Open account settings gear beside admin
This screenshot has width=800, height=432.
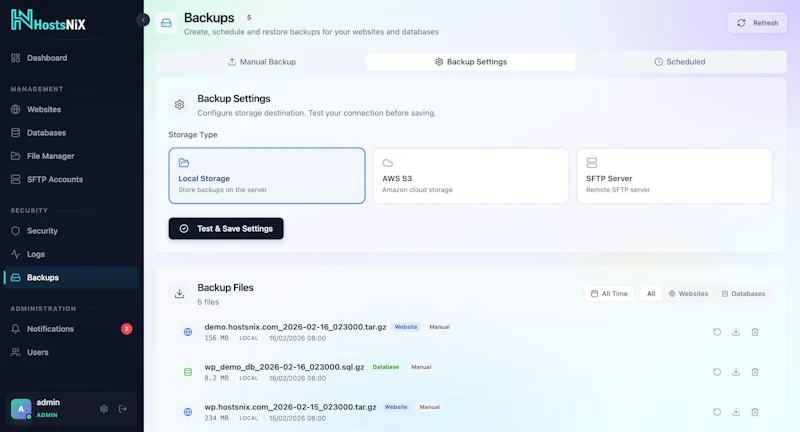(x=104, y=409)
